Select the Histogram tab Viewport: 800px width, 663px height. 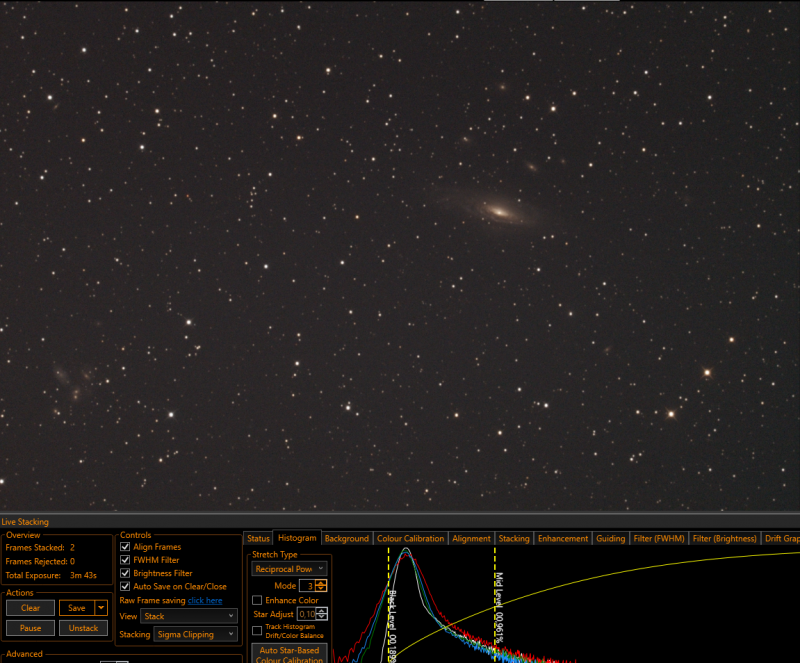[x=297, y=538]
